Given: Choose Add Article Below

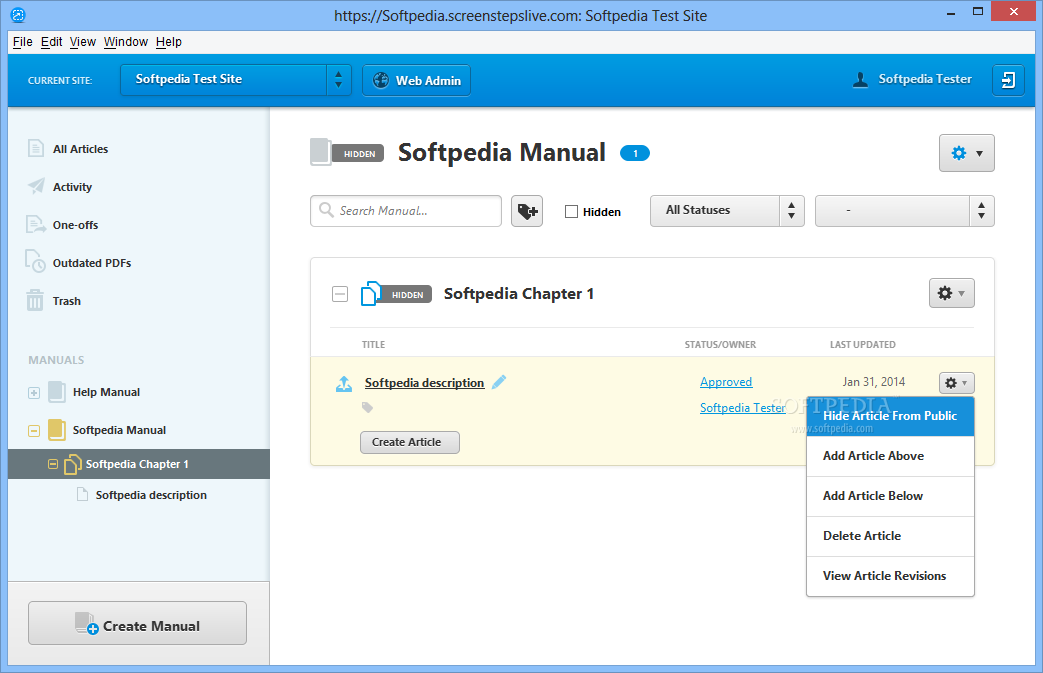Looking at the screenshot, I should pos(890,496).
